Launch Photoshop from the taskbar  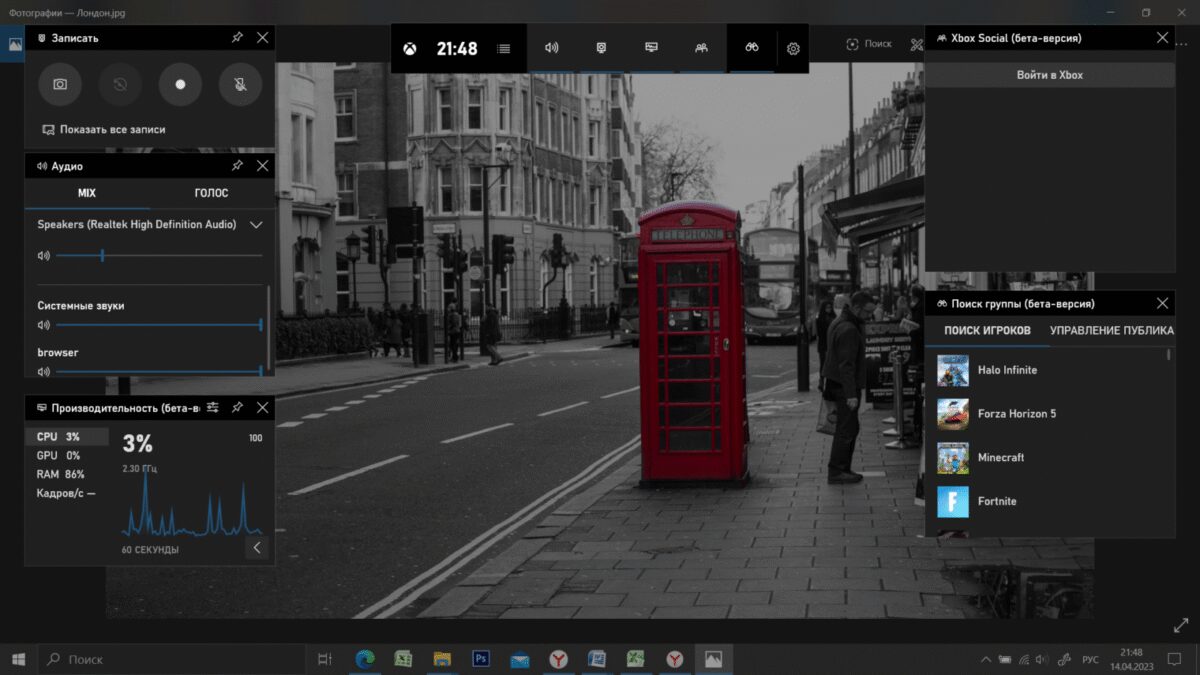click(480, 659)
